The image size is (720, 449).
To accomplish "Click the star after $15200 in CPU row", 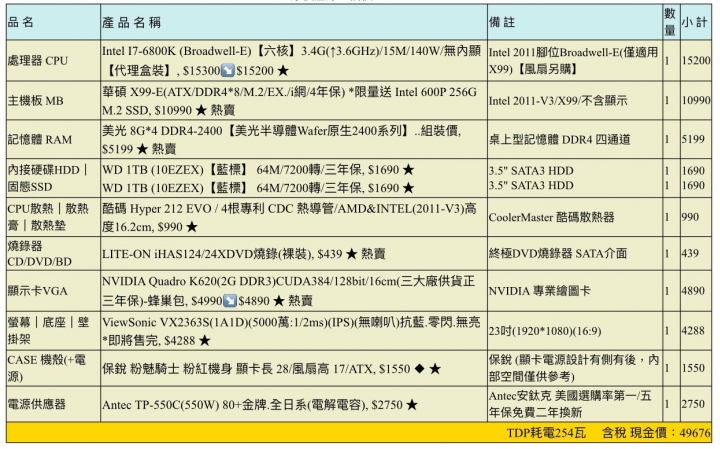I will coord(283,71).
